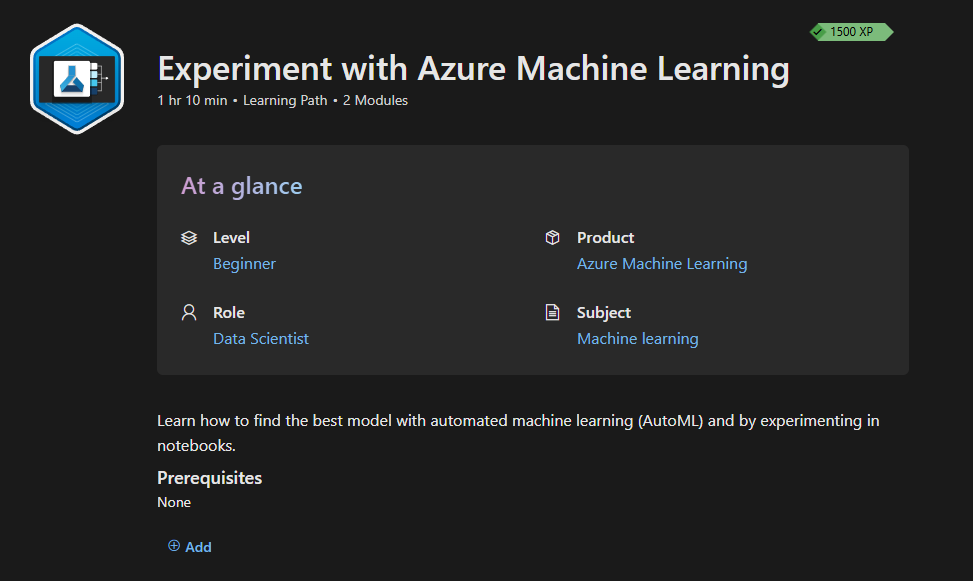The width and height of the screenshot is (973, 581).
Task: Click the Product box icon
Action: click(552, 238)
